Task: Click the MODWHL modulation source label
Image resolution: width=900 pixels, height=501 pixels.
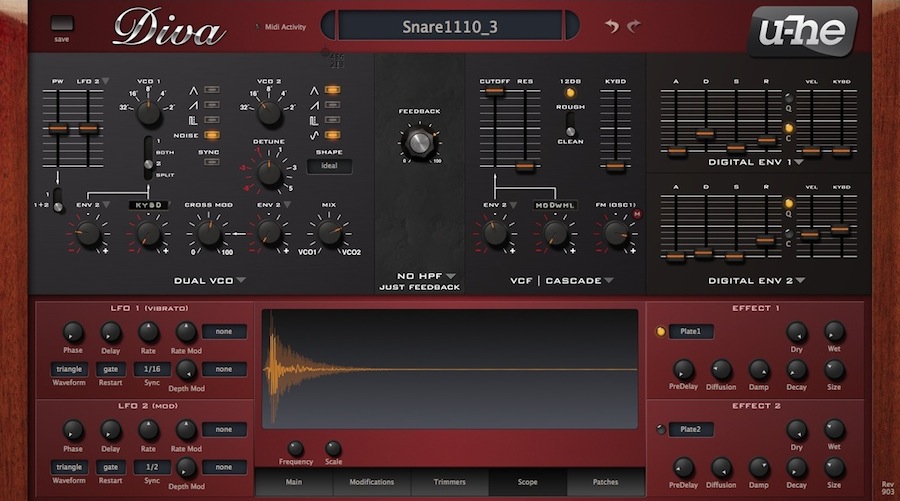Action: (x=555, y=205)
